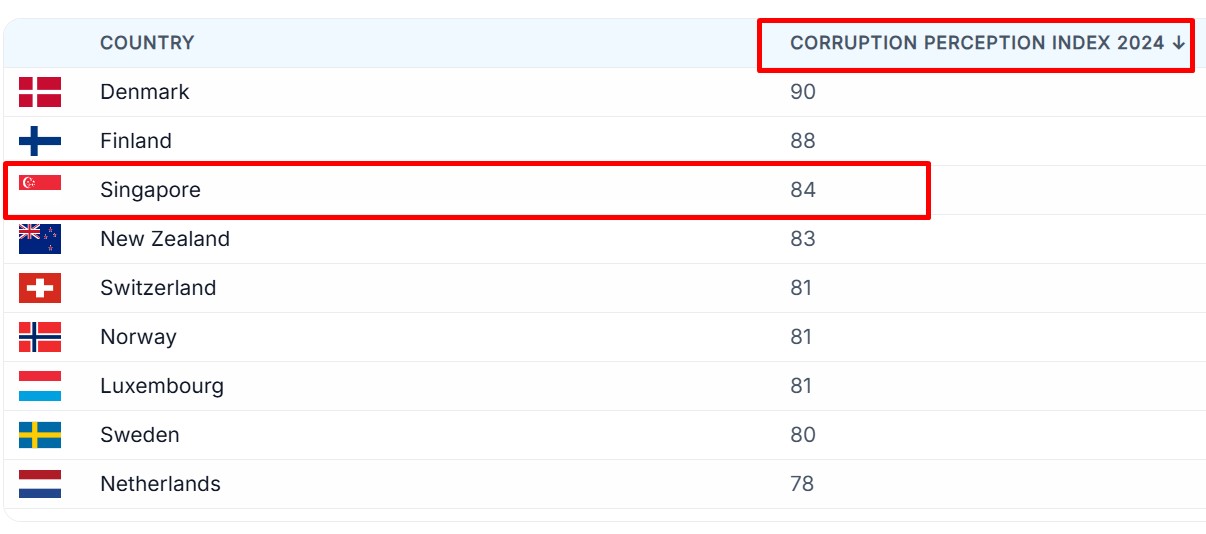Click Norway's score value of 81
The height and width of the screenshot is (534, 1206).
801,337
